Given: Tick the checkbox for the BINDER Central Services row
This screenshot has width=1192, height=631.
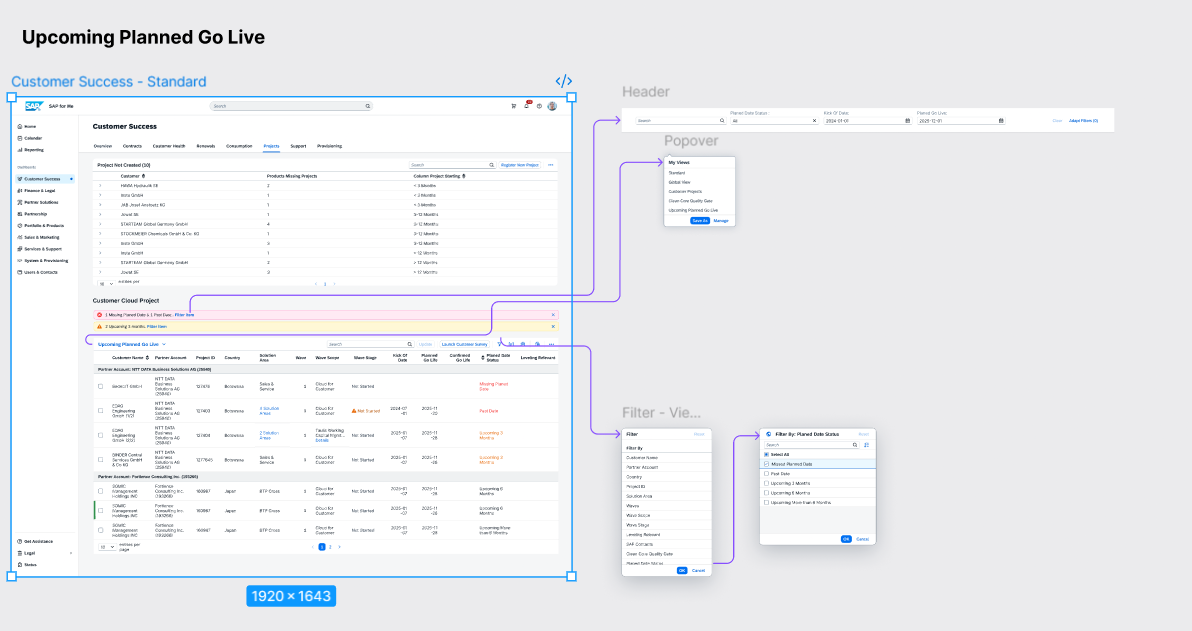Looking at the screenshot, I should point(100,459).
